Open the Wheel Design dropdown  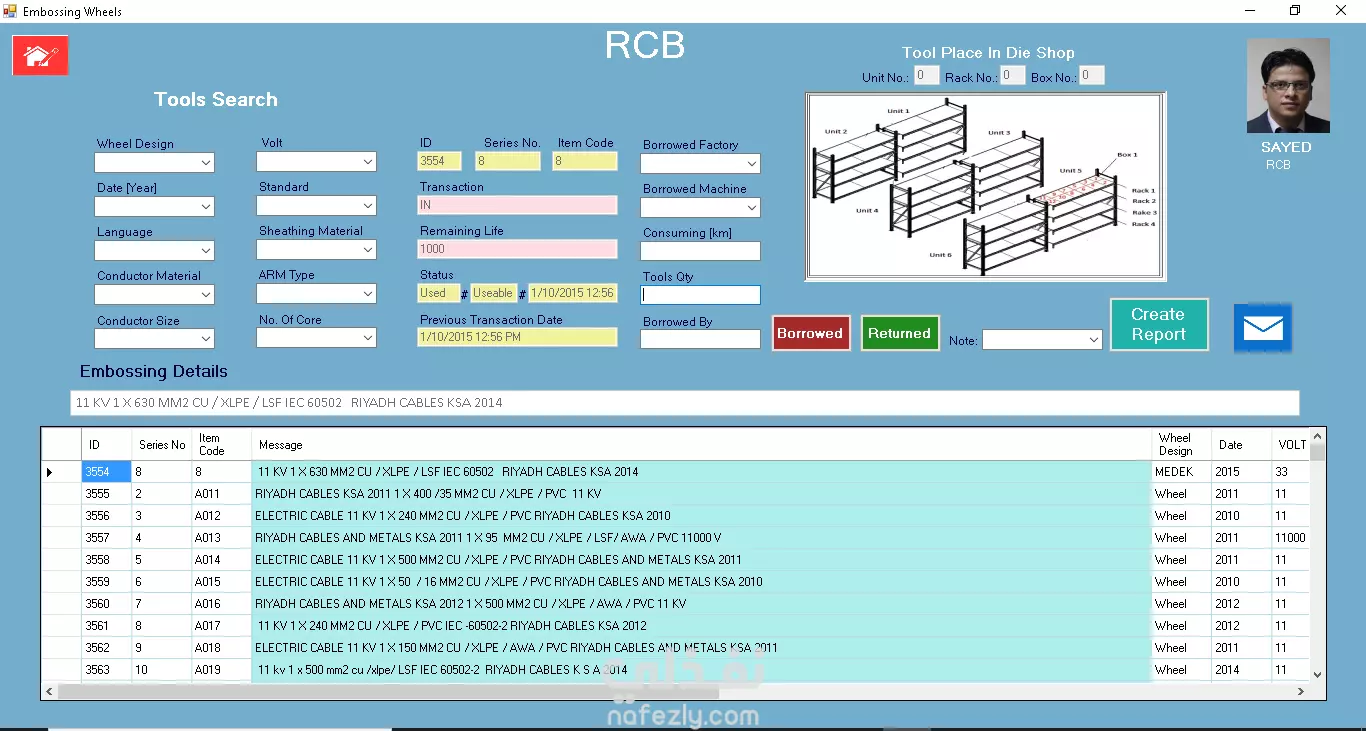pyautogui.click(x=205, y=163)
